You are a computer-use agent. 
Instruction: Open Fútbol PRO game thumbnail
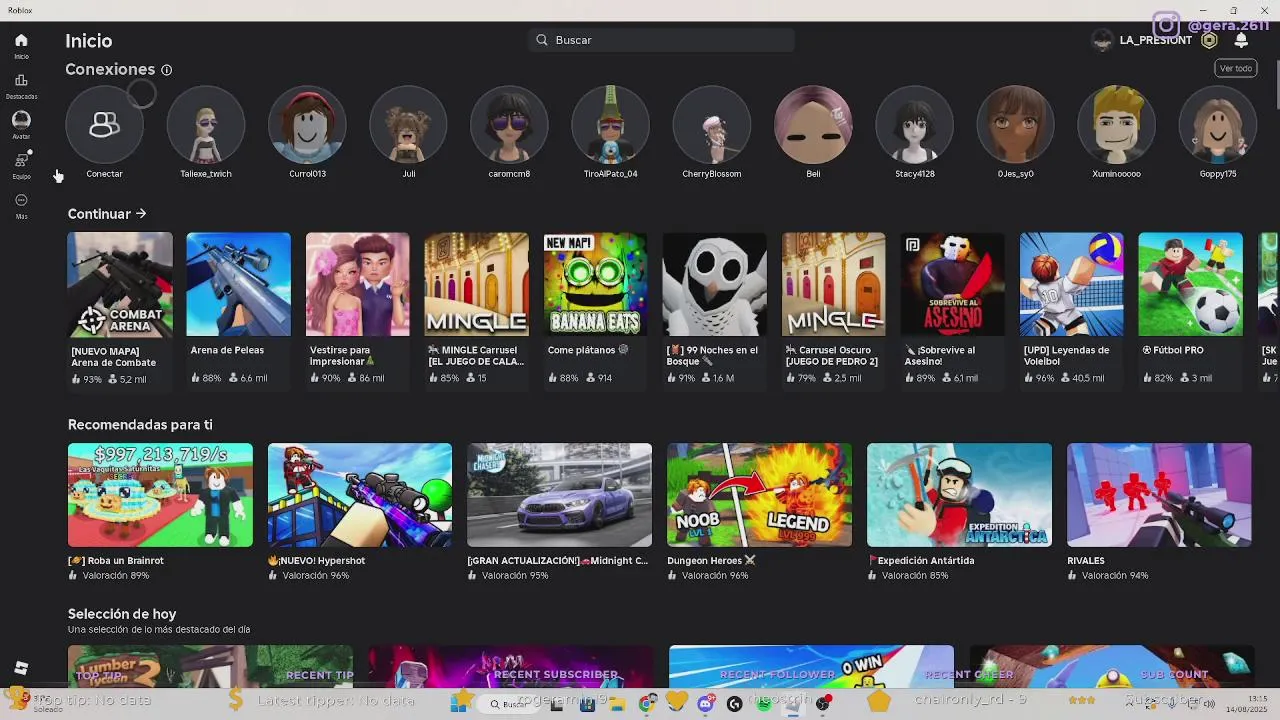click(1191, 284)
